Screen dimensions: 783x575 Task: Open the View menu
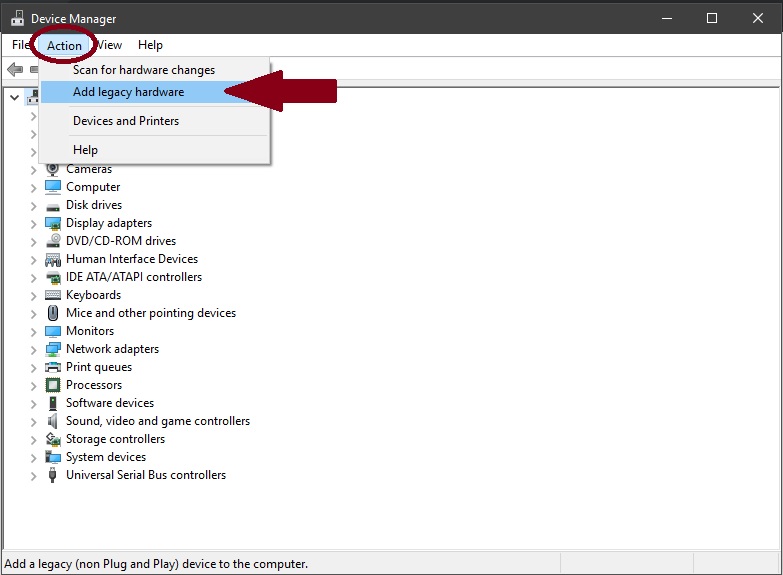pos(109,45)
